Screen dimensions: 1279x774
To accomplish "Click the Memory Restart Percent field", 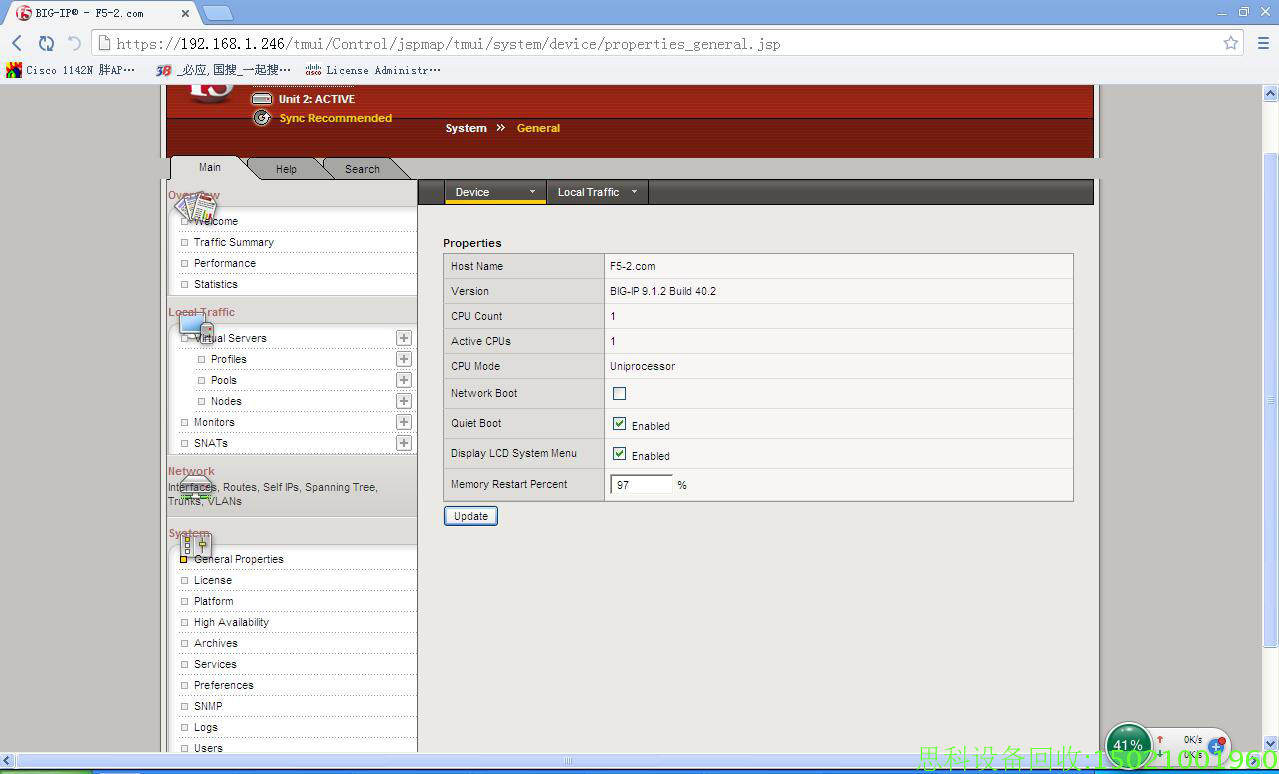I will click(x=641, y=484).
